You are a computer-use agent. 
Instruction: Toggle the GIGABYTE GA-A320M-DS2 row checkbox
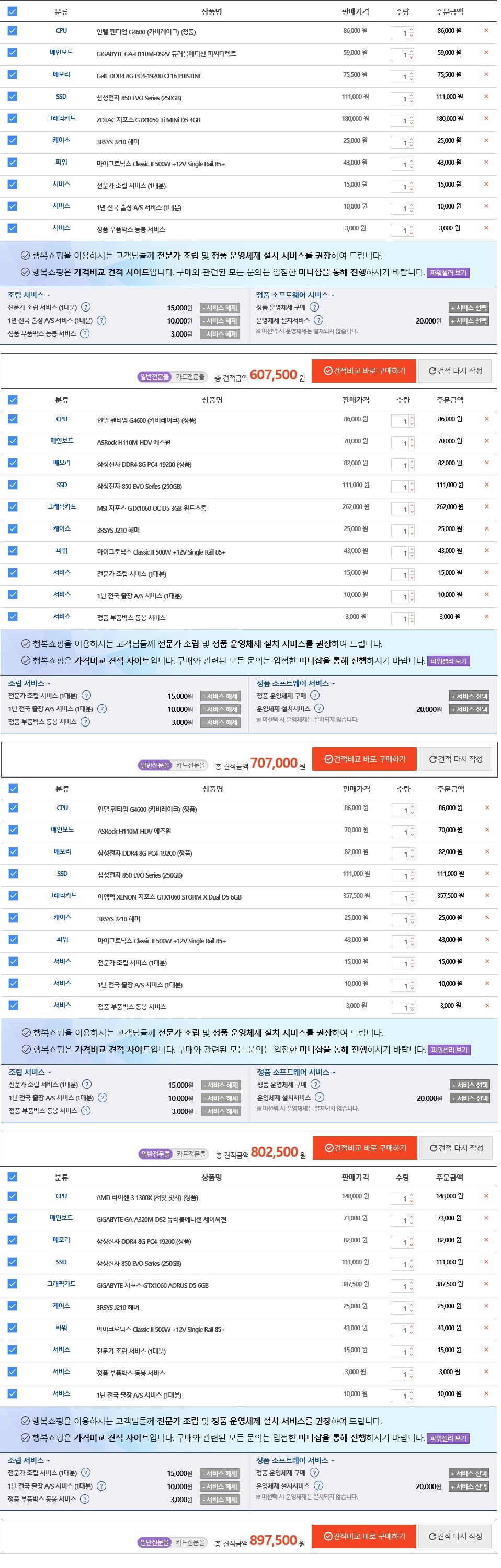point(12,1218)
